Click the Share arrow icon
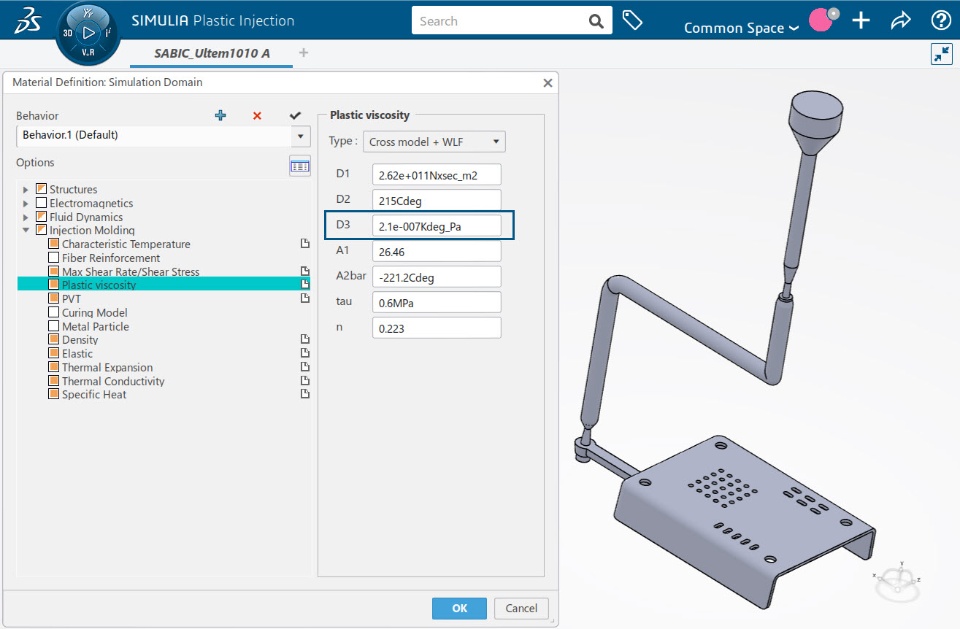 click(901, 20)
